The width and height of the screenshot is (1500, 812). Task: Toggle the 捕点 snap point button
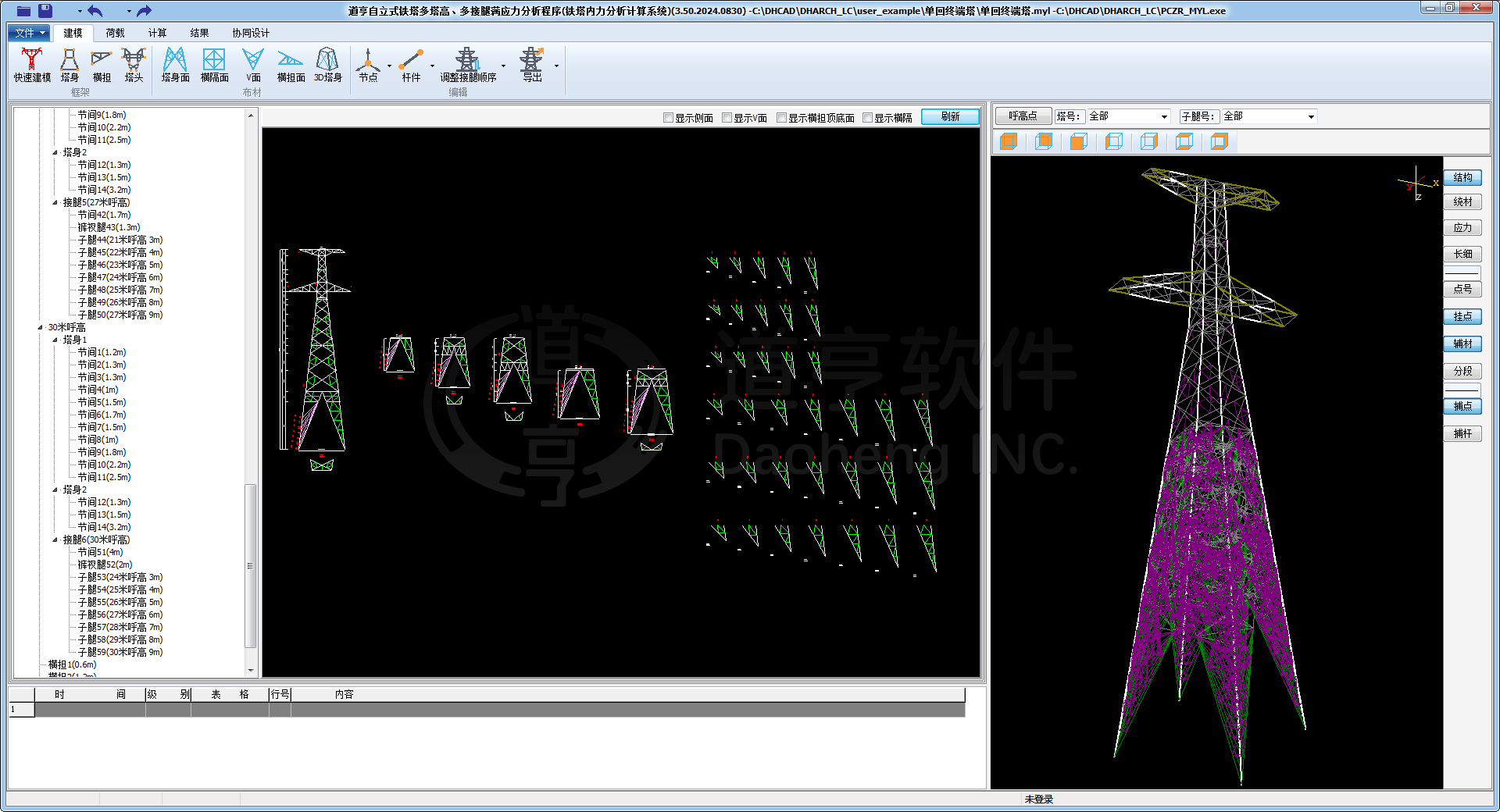tap(1462, 406)
